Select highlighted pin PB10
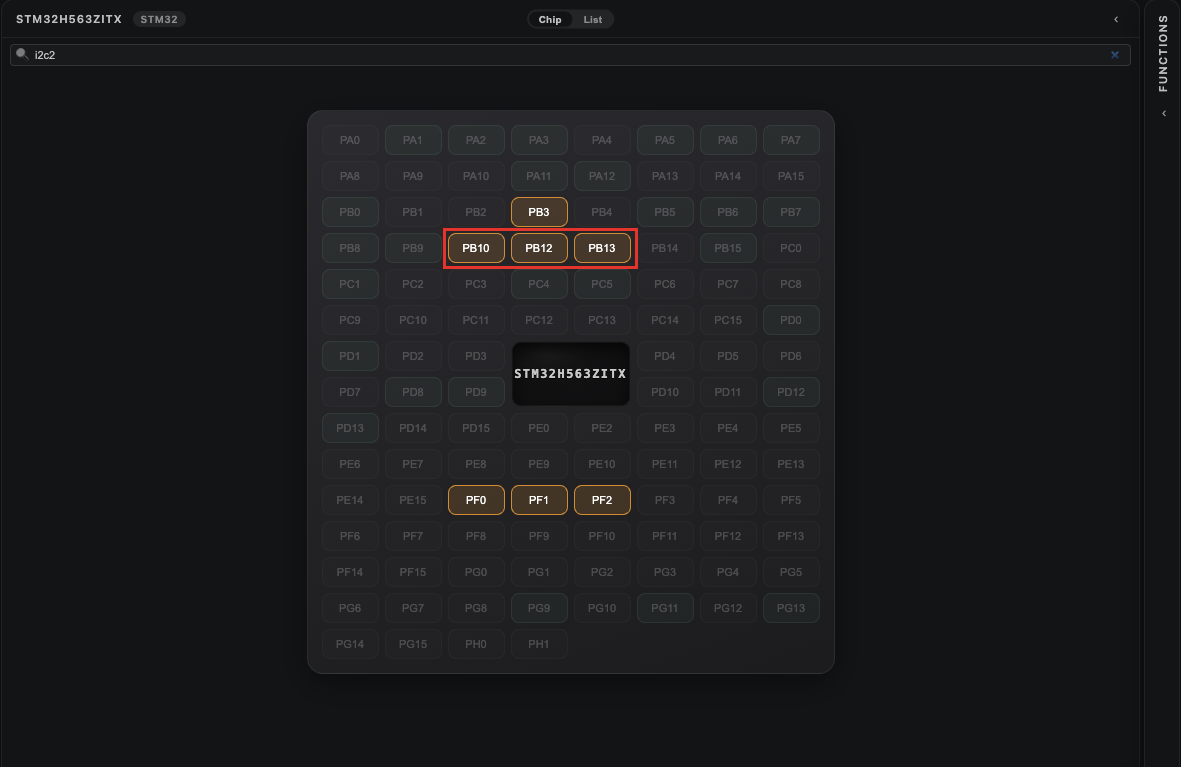Screen dimensions: 1181x767 point(476,249)
